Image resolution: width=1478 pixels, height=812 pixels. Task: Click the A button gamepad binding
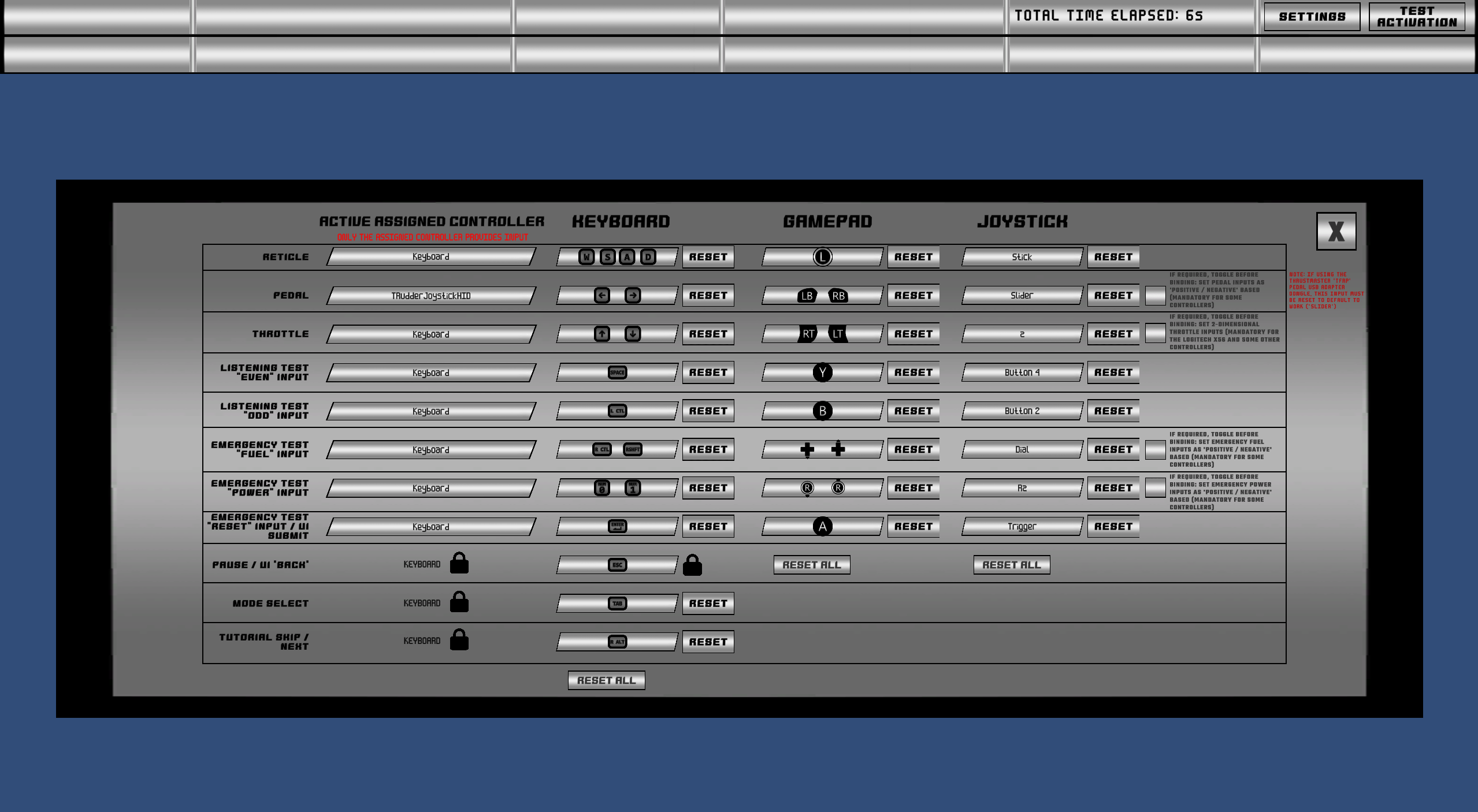pos(822,527)
